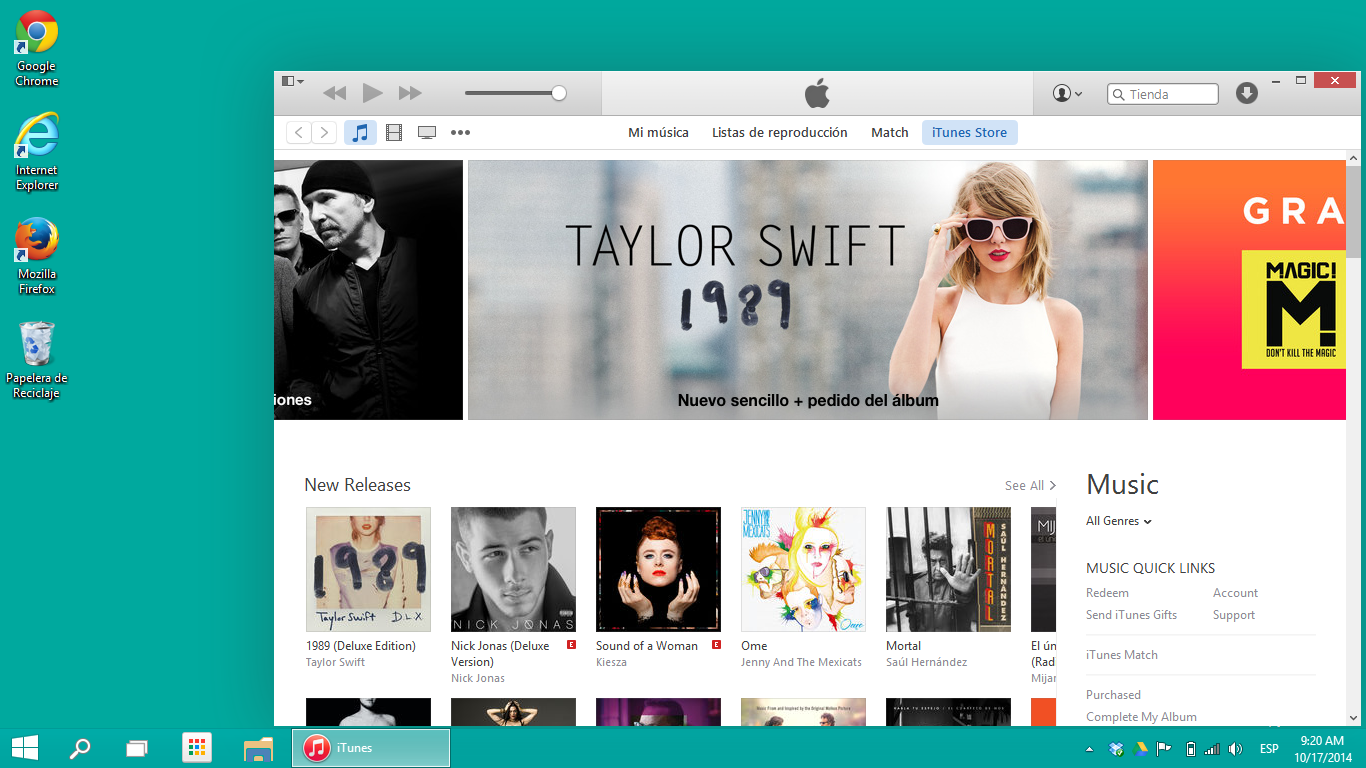Expand the All Genres dropdown
Screen dimensions: 1366x768
(1119, 521)
